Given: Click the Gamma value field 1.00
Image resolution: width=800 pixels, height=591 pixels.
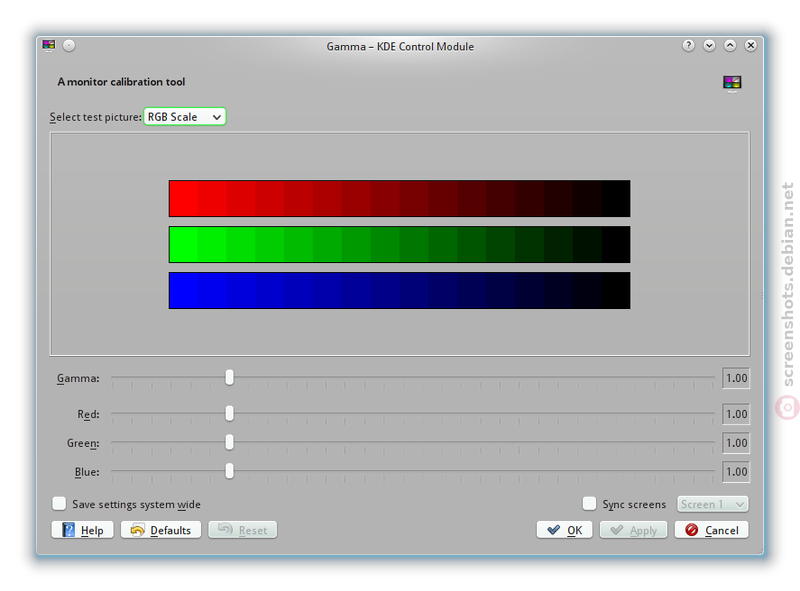Looking at the screenshot, I should [x=736, y=378].
